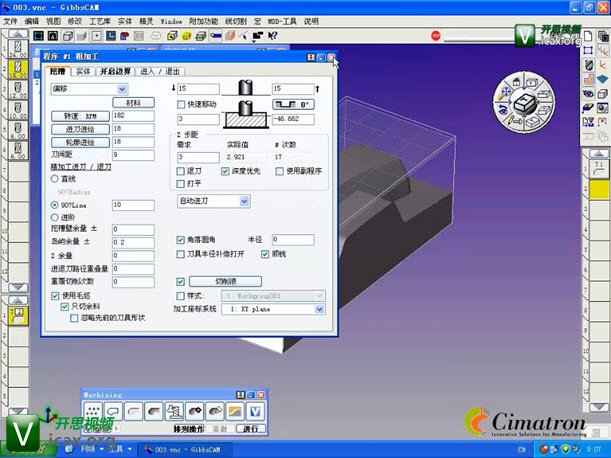Toggle the 快速移动 rapid move checkbox
This screenshot has height=458, width=611.
pos(181,104)
